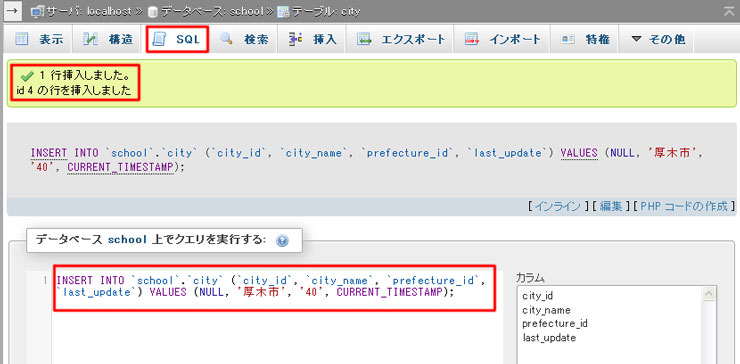Open the 特権 (Privileges) tab
740x364 pixels.
(x=585, y=40)
